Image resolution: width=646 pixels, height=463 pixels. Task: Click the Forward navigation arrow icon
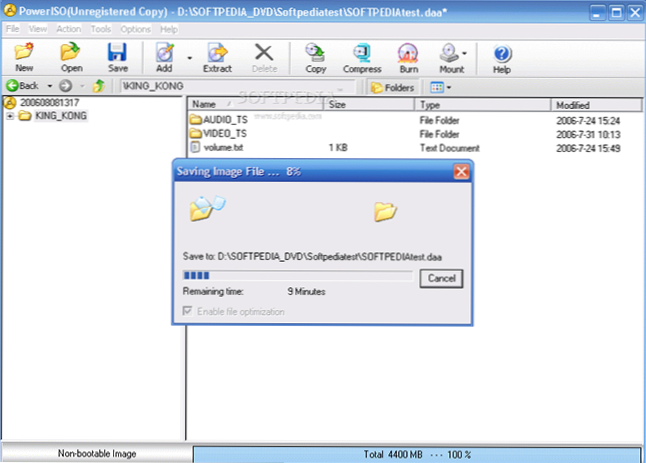tap(66, 86)
